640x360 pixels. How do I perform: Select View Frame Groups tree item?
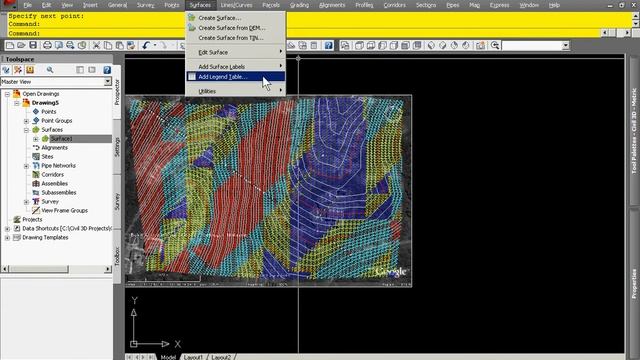point(64,211)
